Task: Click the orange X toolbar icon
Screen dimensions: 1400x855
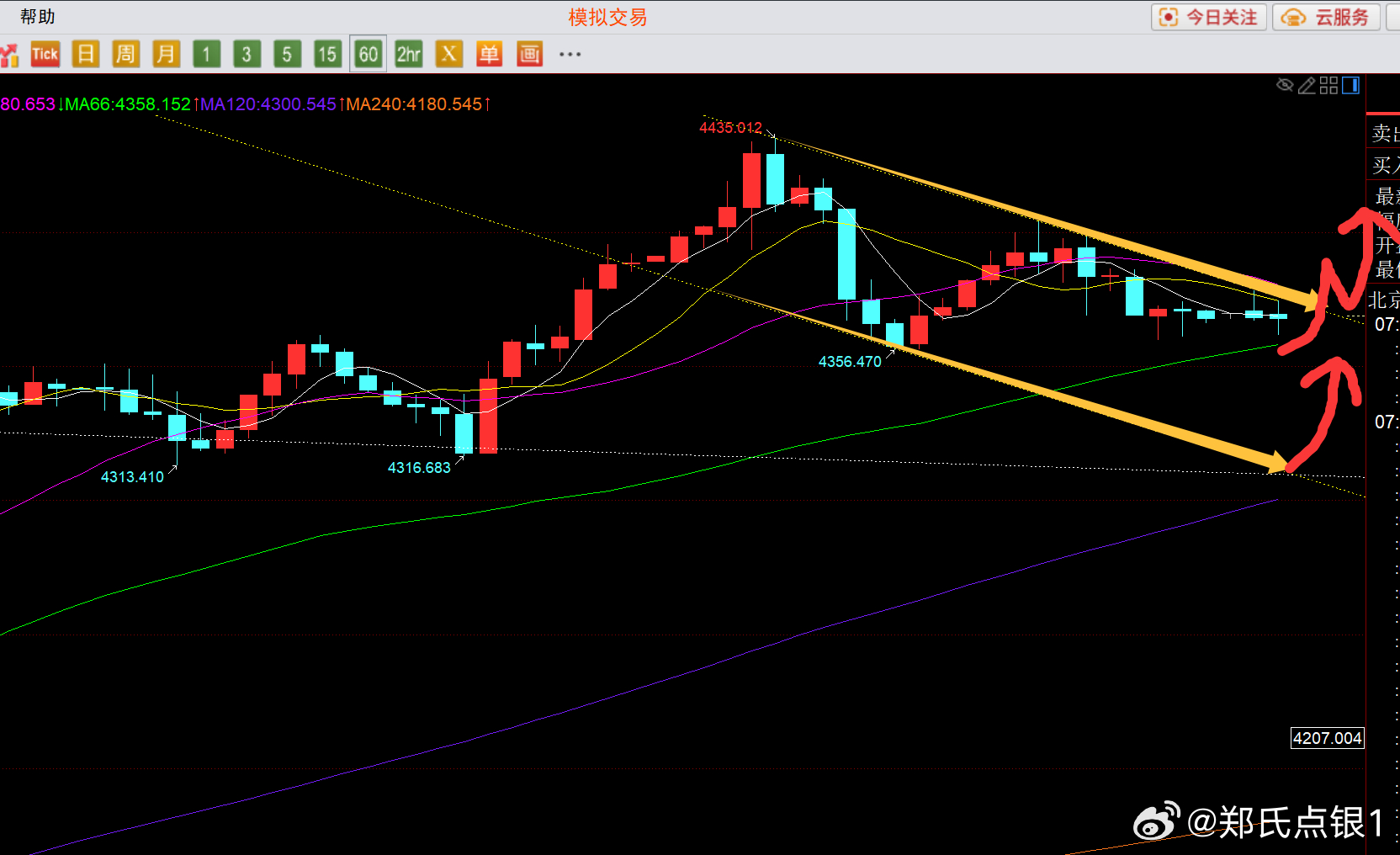Action: (x=449, y=55)
